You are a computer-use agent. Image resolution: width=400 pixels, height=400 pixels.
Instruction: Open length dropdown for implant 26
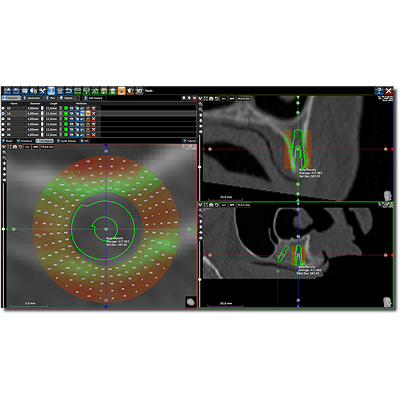(60, 135)
